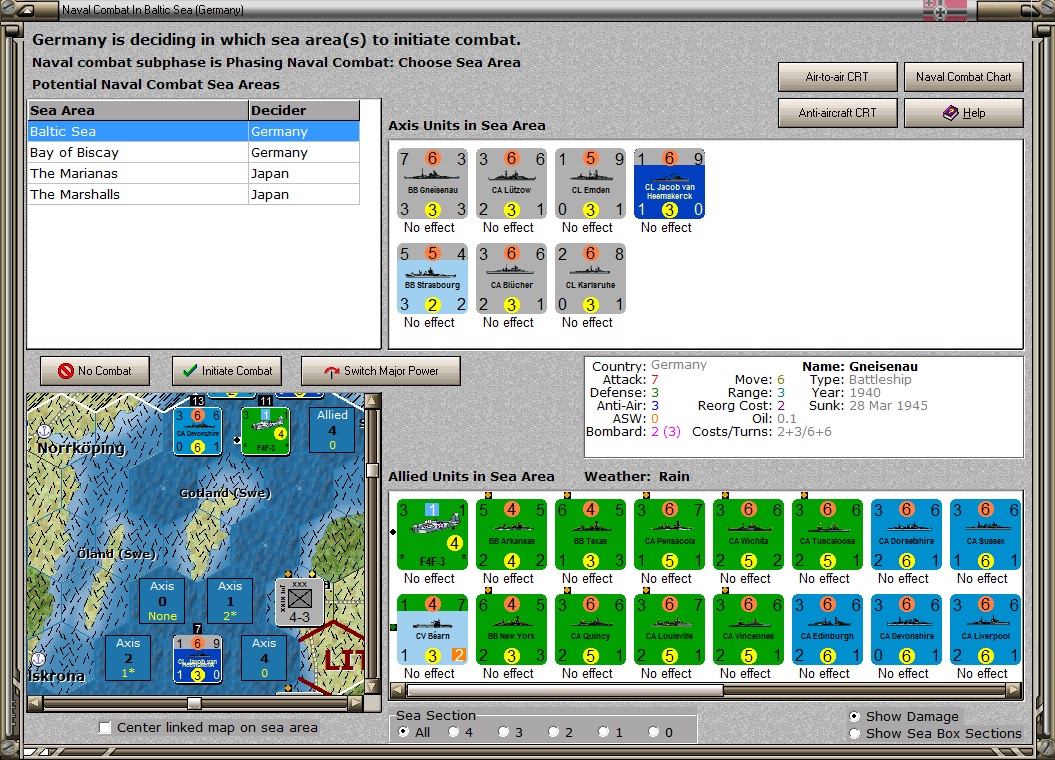Select The Marshalls sea area row
This screenshot has width=1055, height=760.
194,194
